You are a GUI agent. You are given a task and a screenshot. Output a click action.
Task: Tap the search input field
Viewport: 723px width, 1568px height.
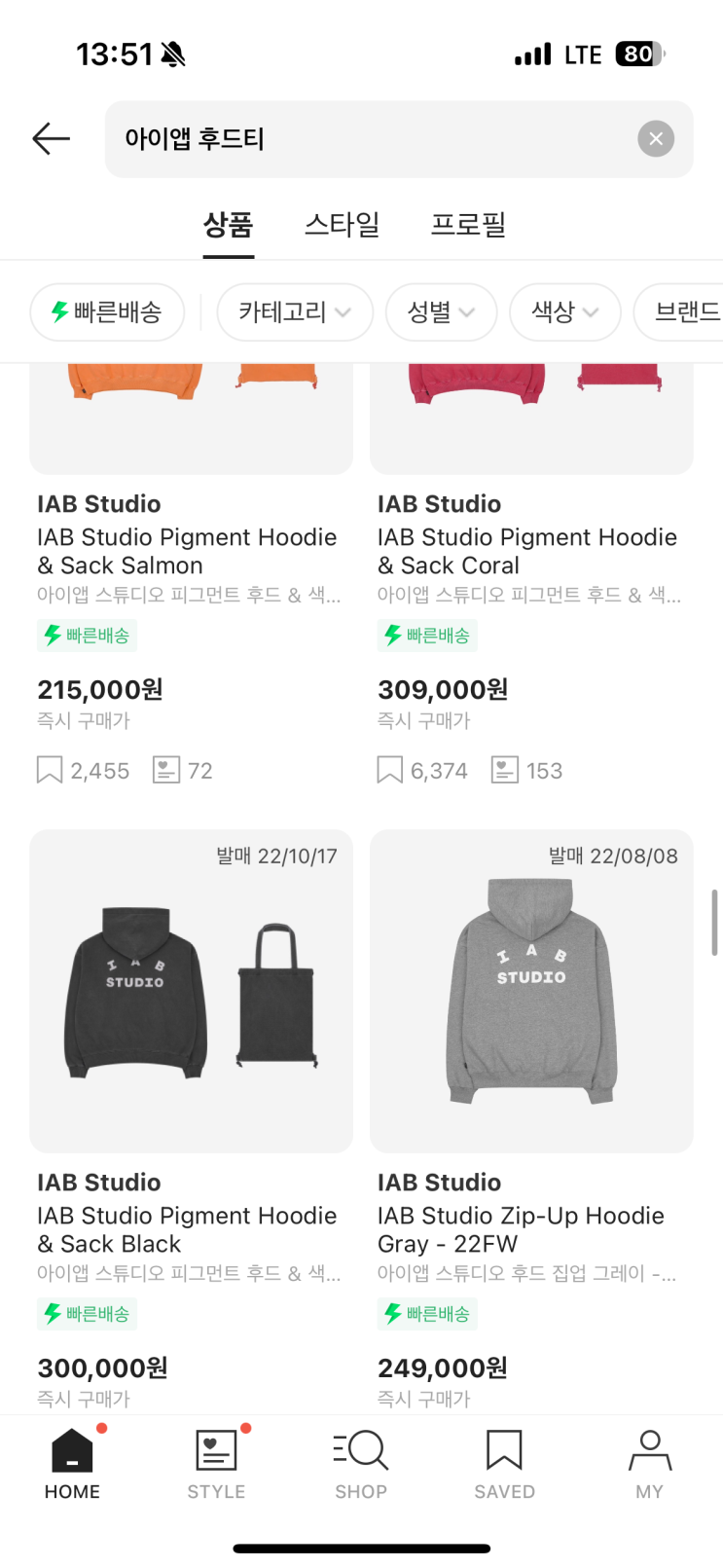(370, 139)
